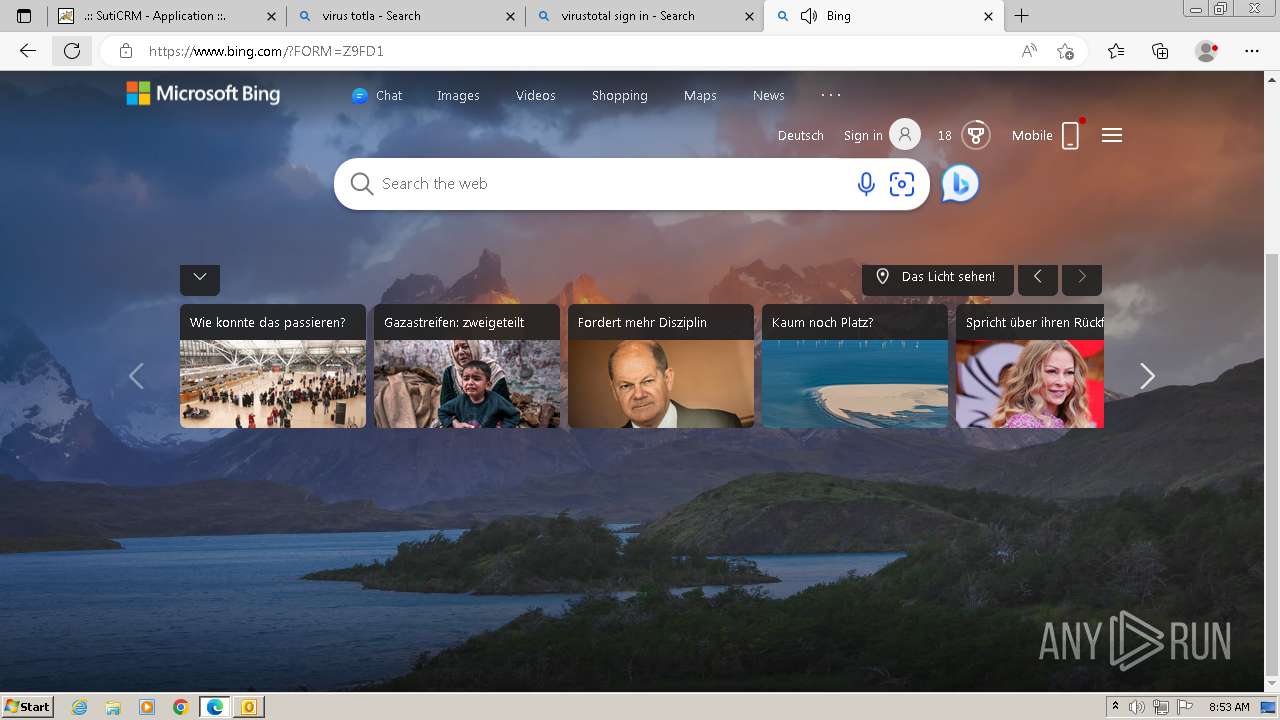
Task: Open Edge Settings and more menu
Action: click(x=1252, y=51)
